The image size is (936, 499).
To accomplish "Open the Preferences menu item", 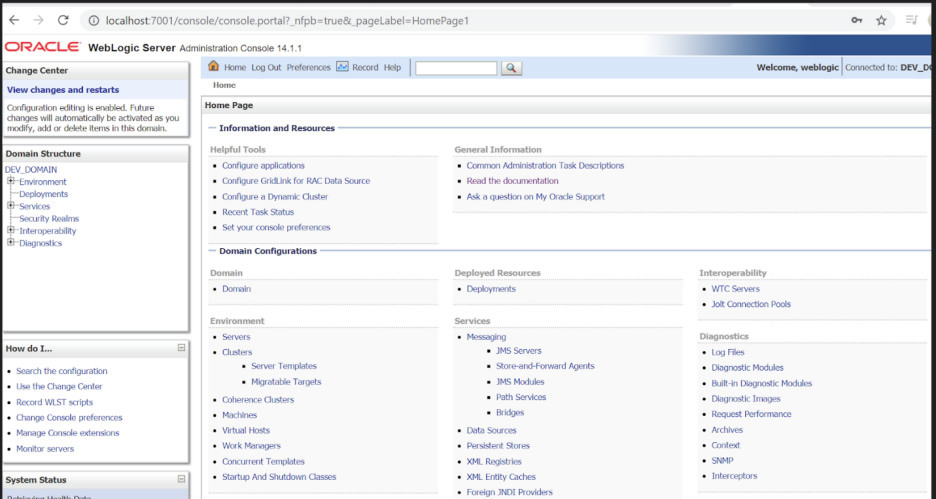I will point(308,68).
